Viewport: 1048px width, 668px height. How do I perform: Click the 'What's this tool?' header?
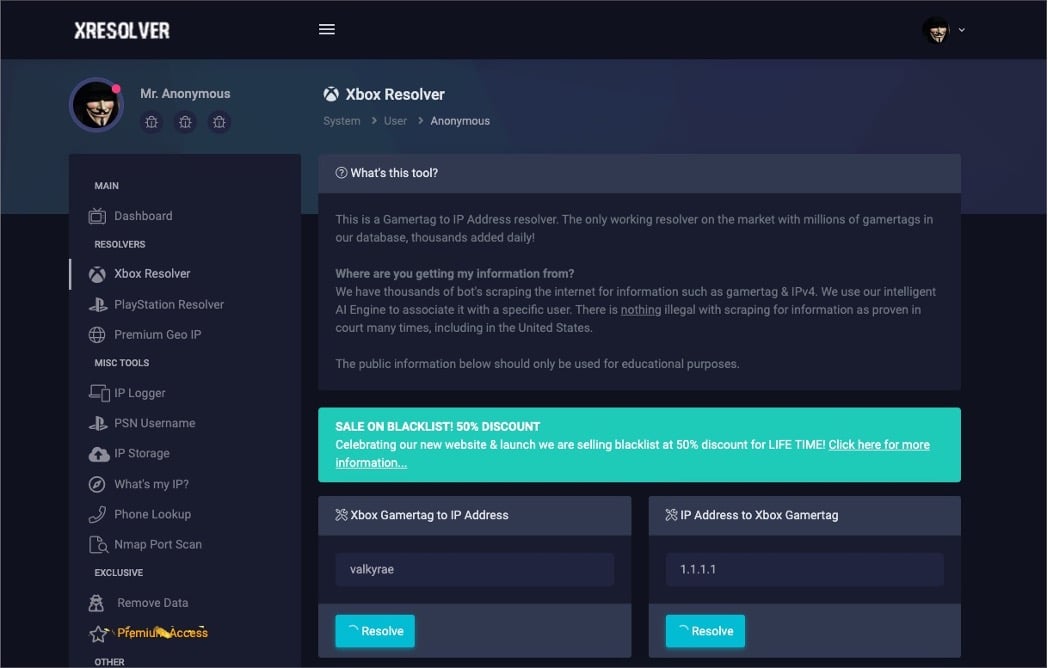(x=639, y=173)
